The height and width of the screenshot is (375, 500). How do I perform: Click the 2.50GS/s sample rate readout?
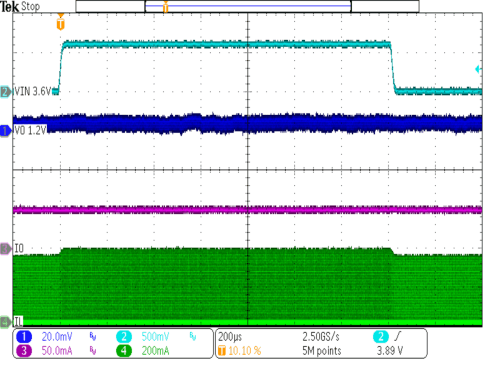pyautogui.click(x=321, y=337)
